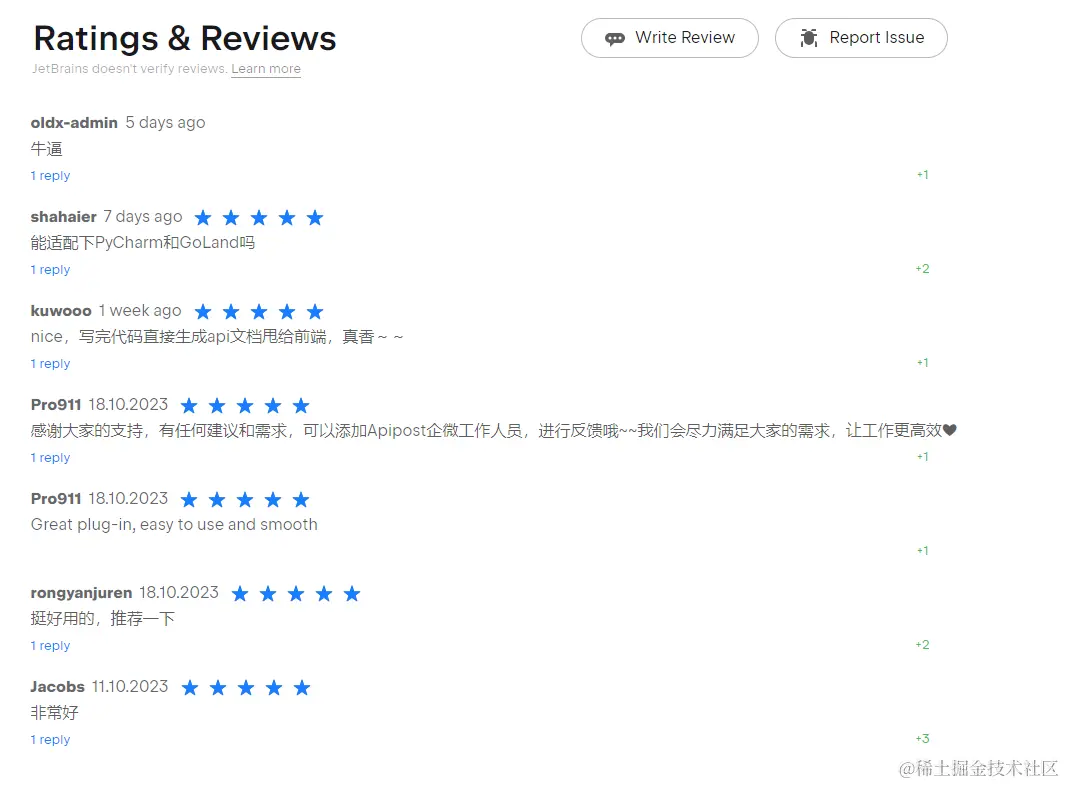The image size is (1065, 785).
Task: Click the username Pro911
Action: click(x=55, y=405)
